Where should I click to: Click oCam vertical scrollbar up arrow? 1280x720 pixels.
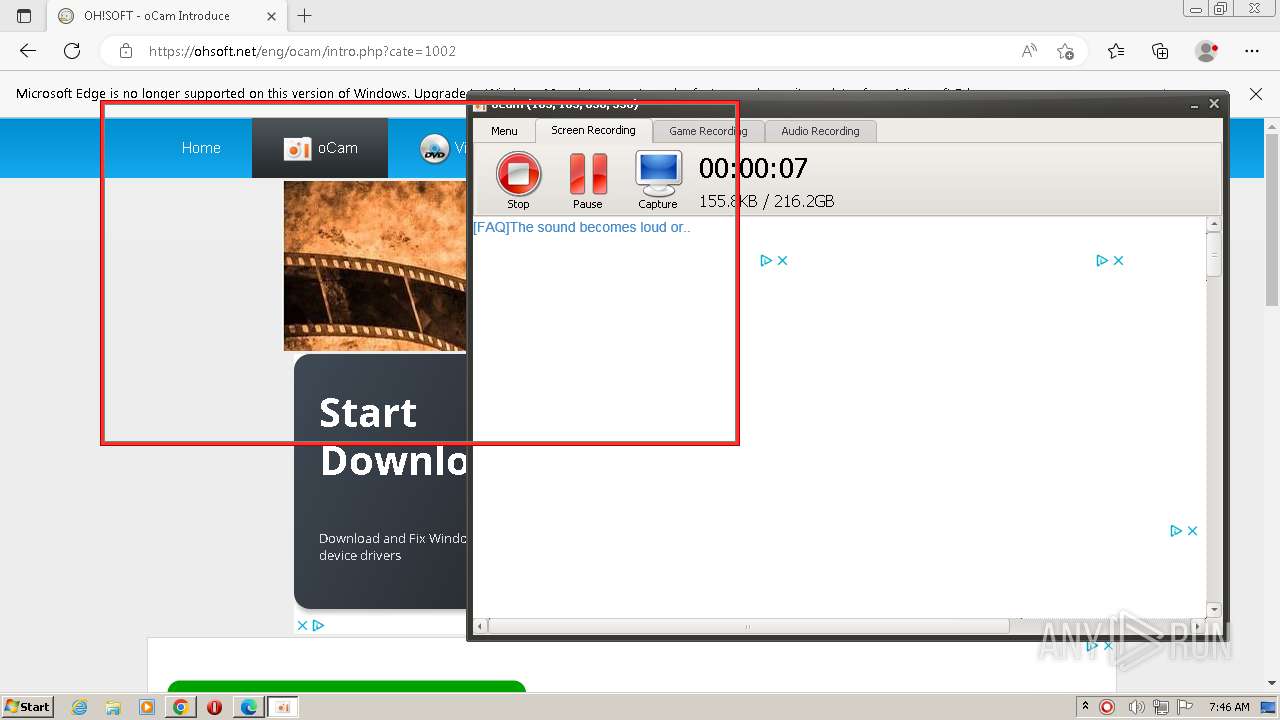point(1214,225)
